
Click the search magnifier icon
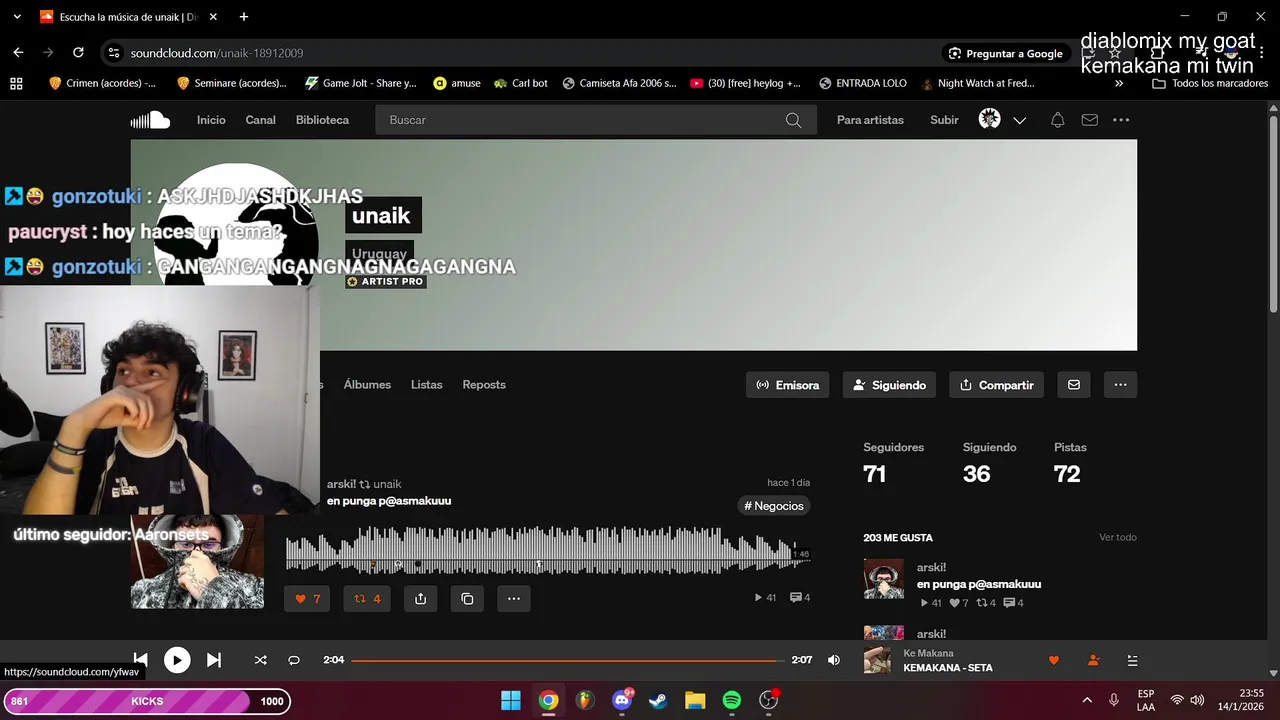793,120
